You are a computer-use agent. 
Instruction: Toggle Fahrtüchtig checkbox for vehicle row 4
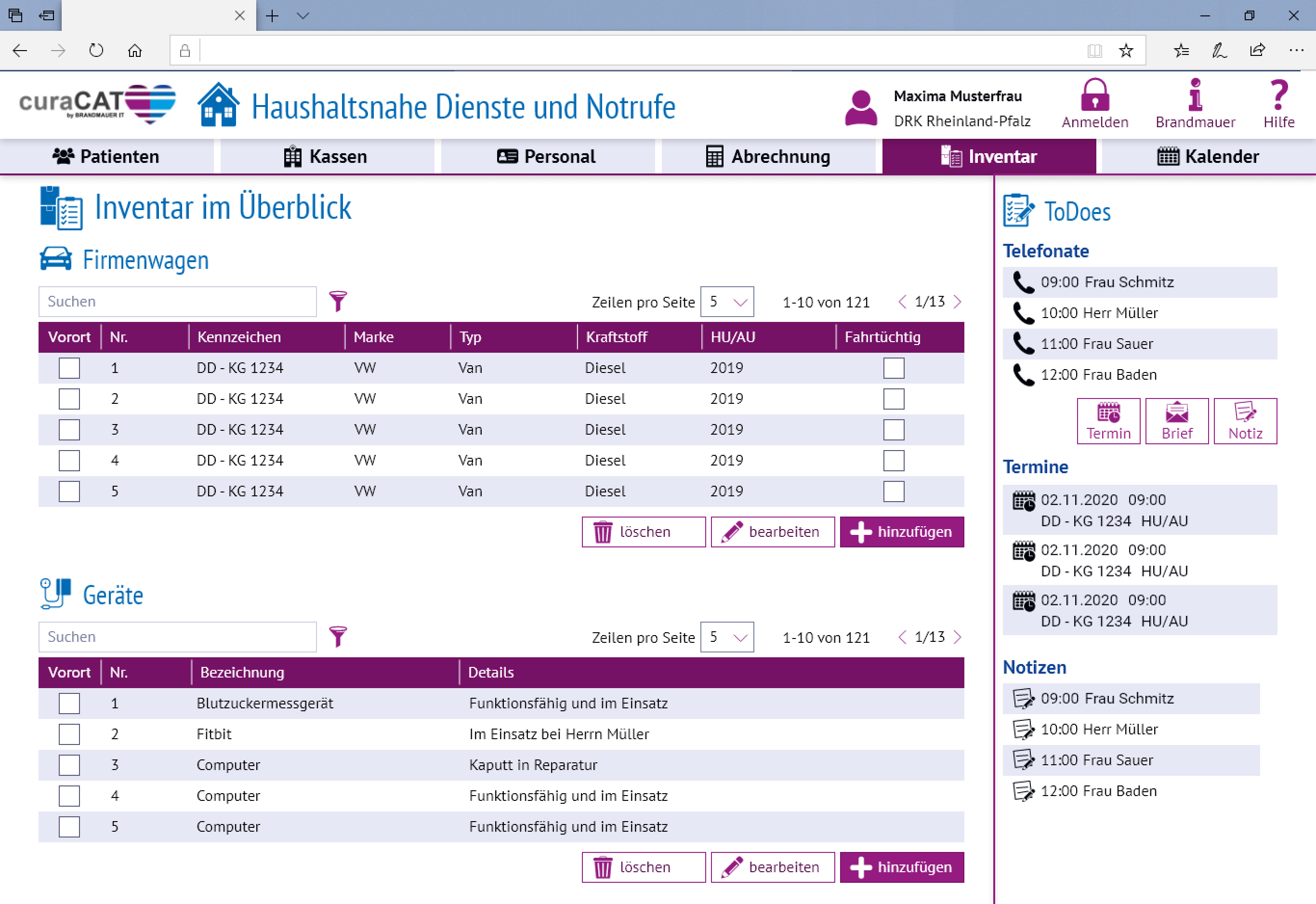[894, 461]
